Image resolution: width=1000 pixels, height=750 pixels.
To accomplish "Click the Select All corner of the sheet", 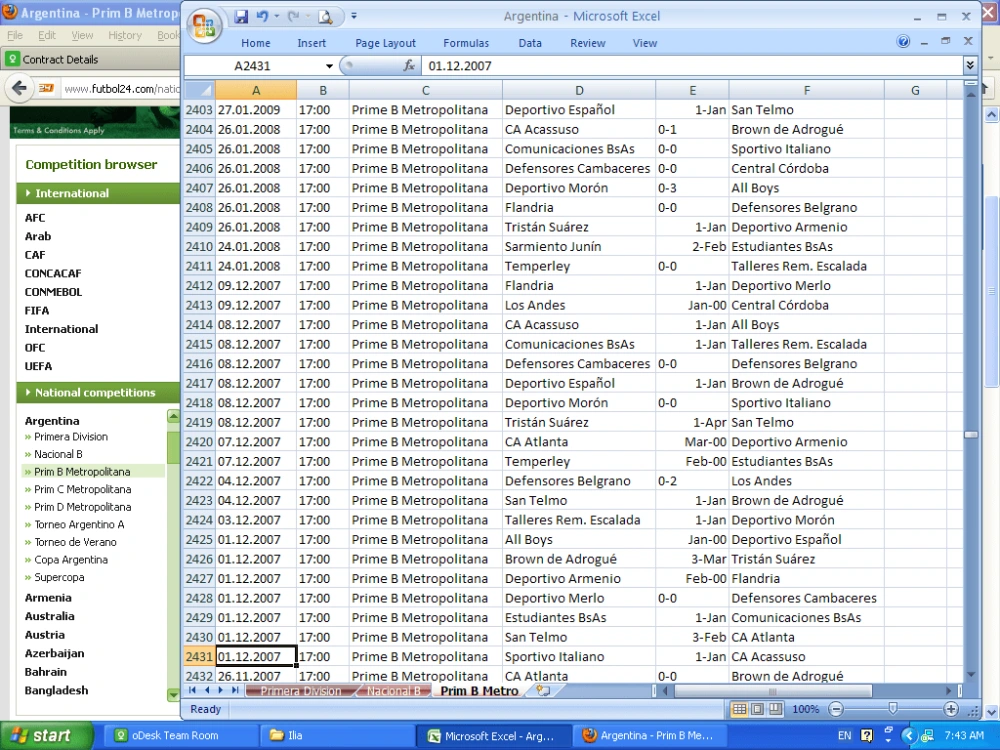I will [200, 90].
